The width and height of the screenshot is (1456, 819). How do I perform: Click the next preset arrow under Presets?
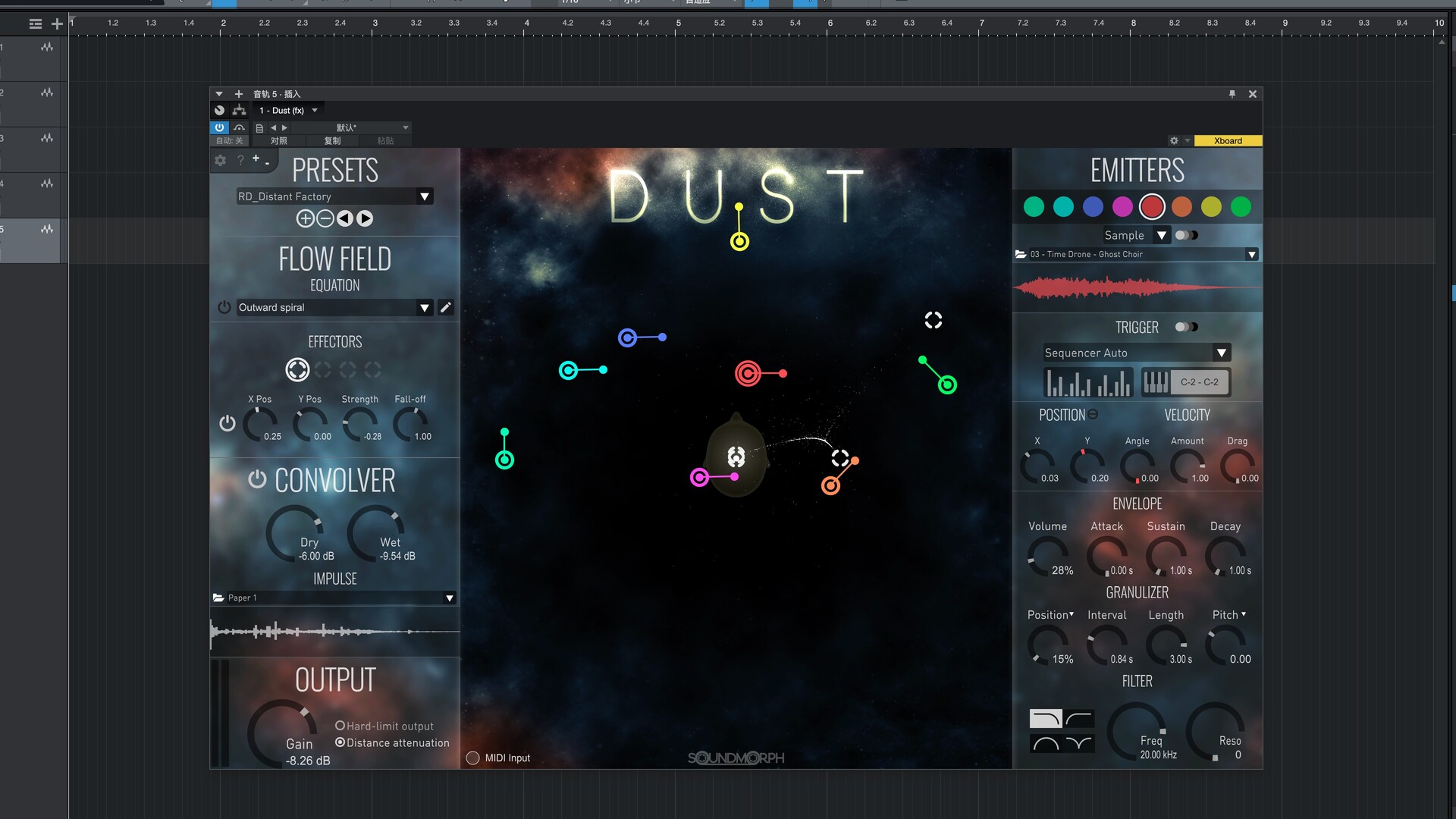click(365, 218)
